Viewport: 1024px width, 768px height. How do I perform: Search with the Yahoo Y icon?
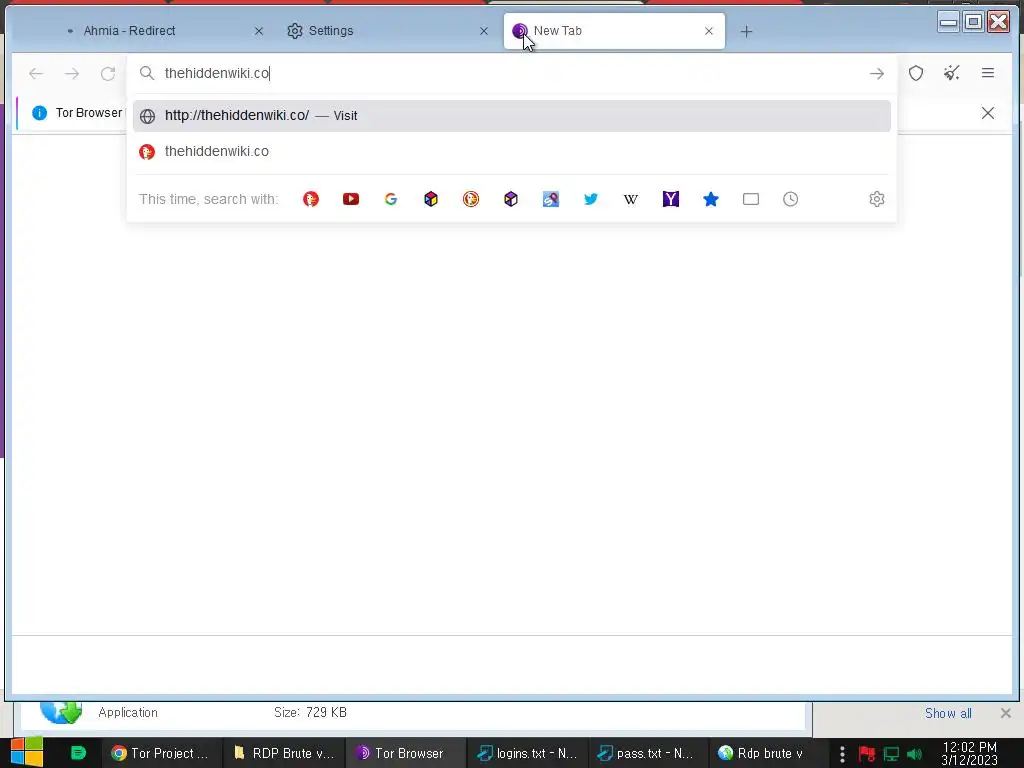click(671, 199)
